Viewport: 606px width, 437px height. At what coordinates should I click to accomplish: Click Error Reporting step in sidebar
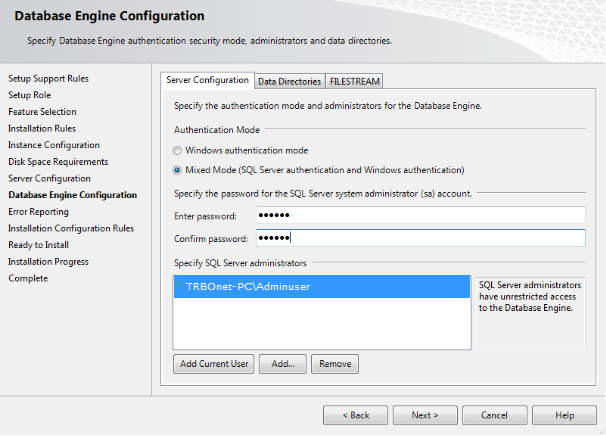point(38,212)
